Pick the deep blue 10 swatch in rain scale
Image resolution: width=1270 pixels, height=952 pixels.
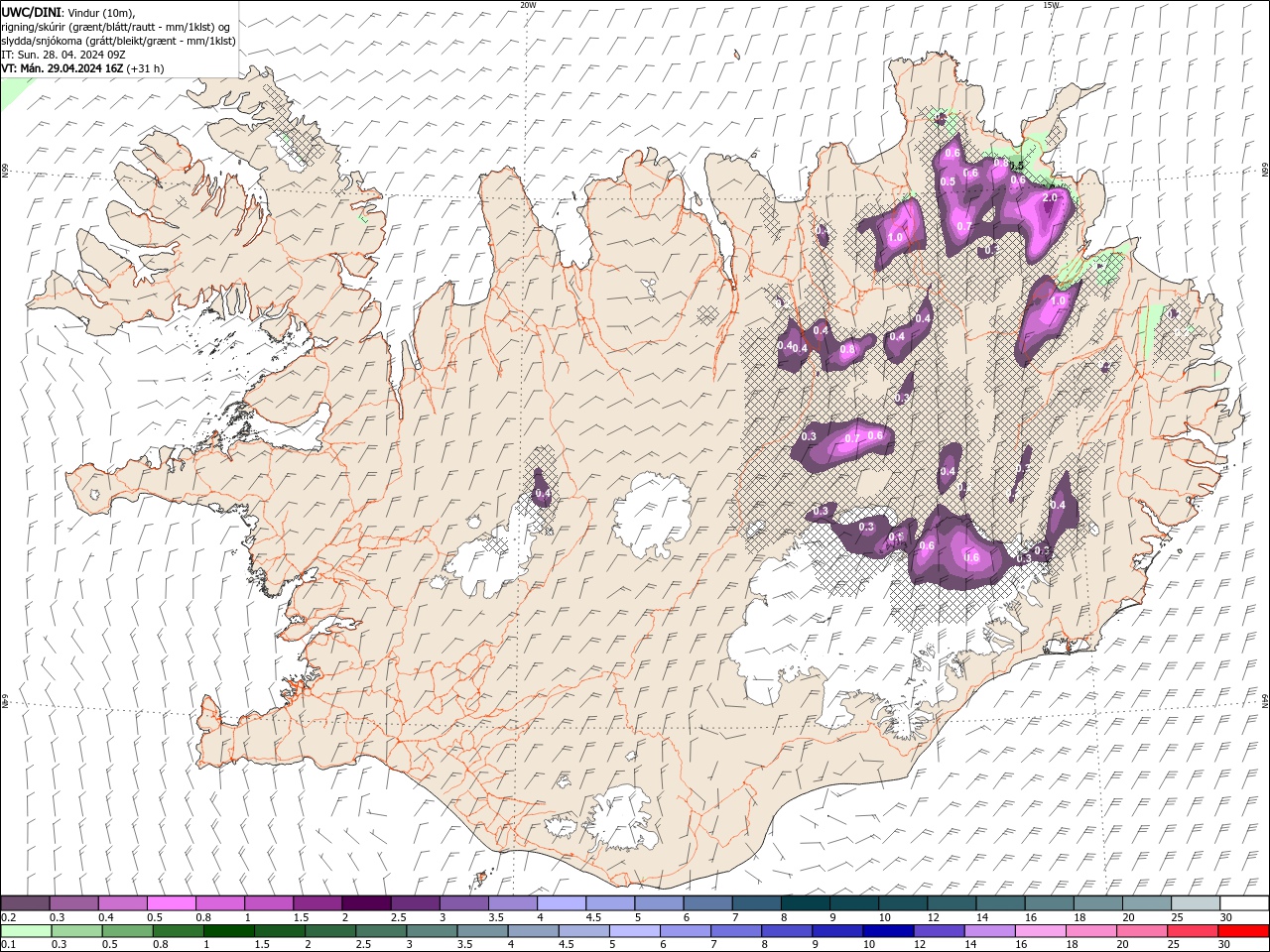tap(888, 931)
